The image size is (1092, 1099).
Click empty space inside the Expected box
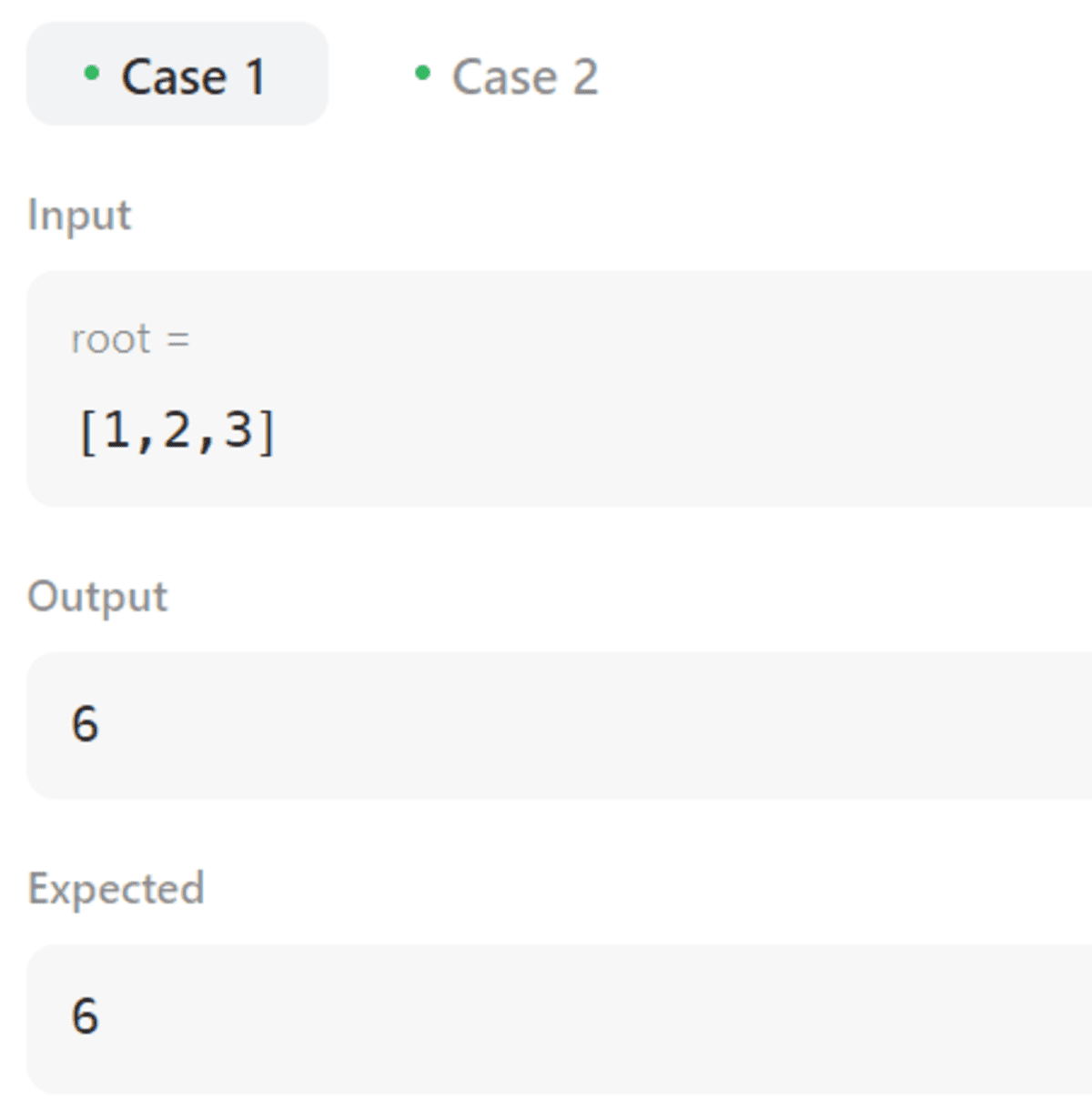591,1018
